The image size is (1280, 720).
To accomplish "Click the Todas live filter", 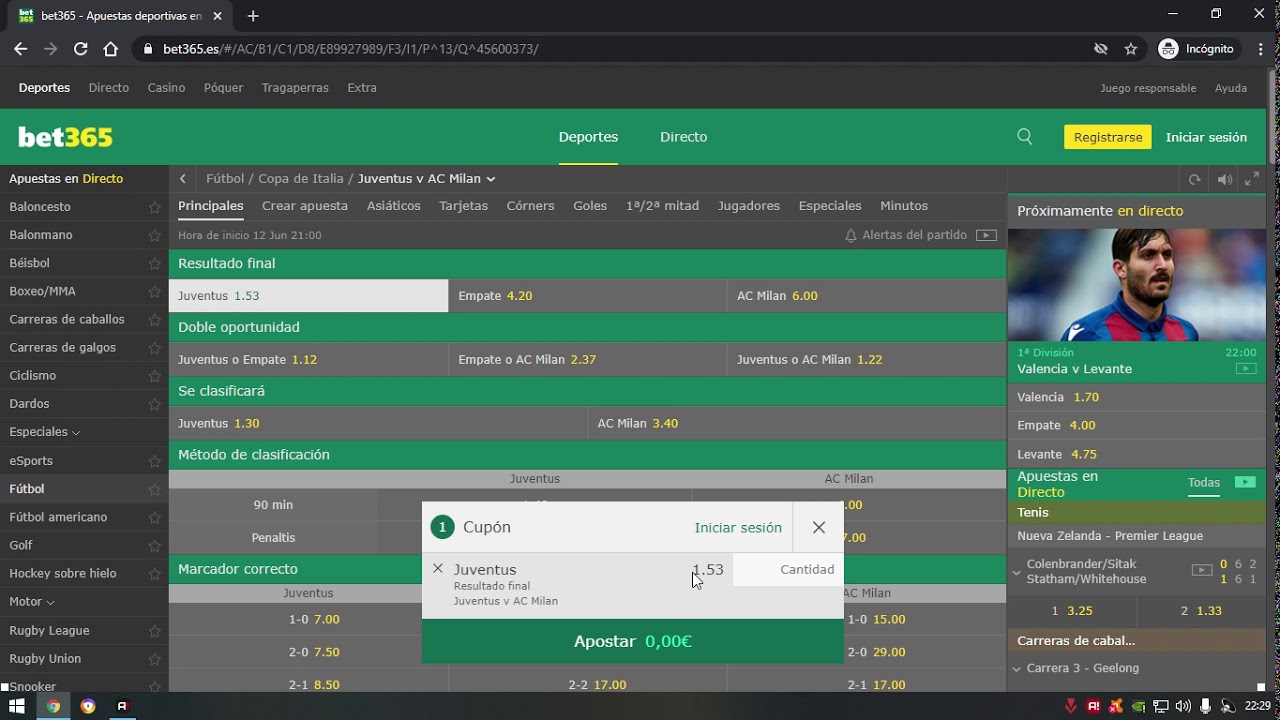I will [1204, 483].
